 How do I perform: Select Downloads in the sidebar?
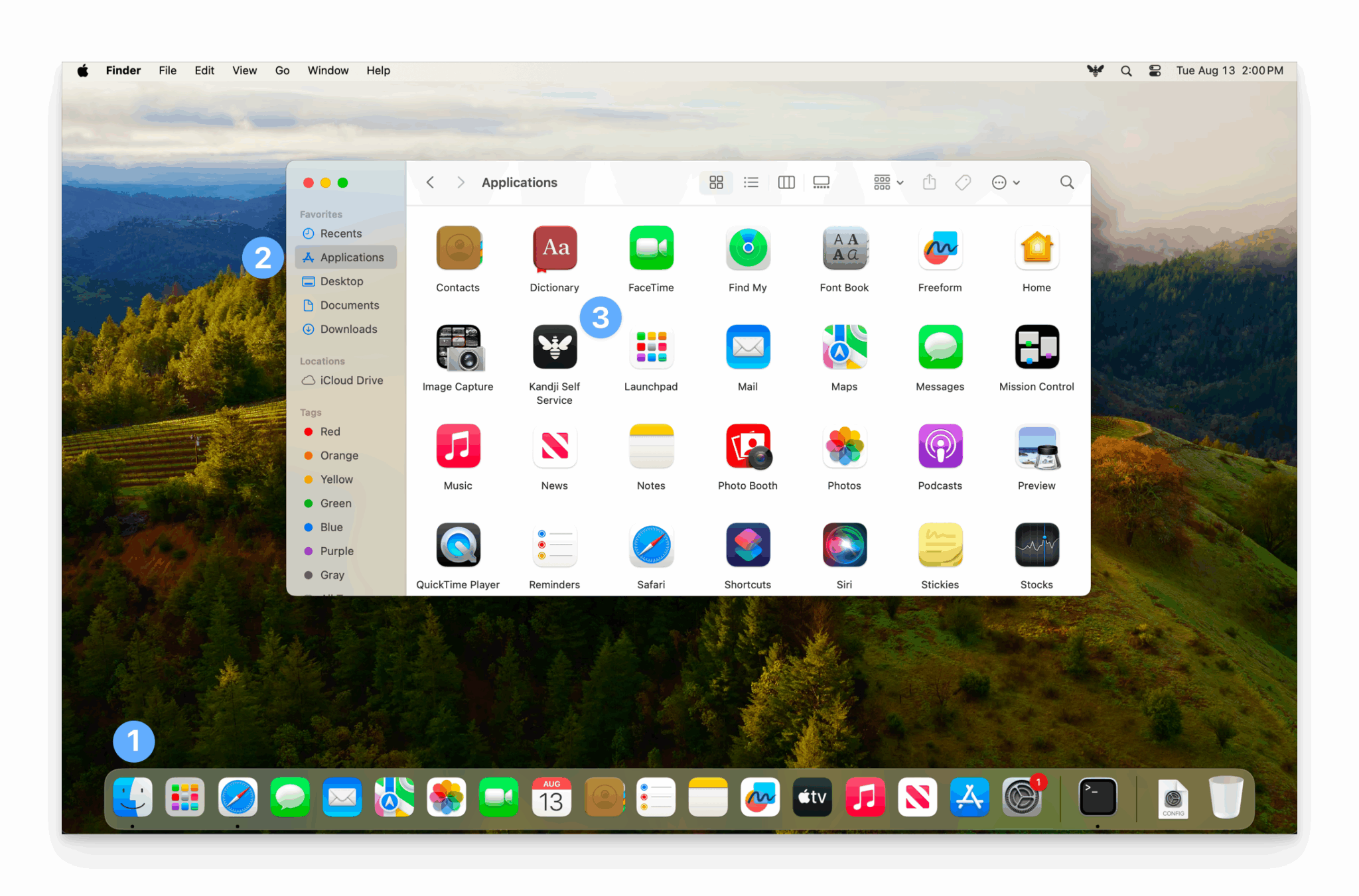(348, 329)
